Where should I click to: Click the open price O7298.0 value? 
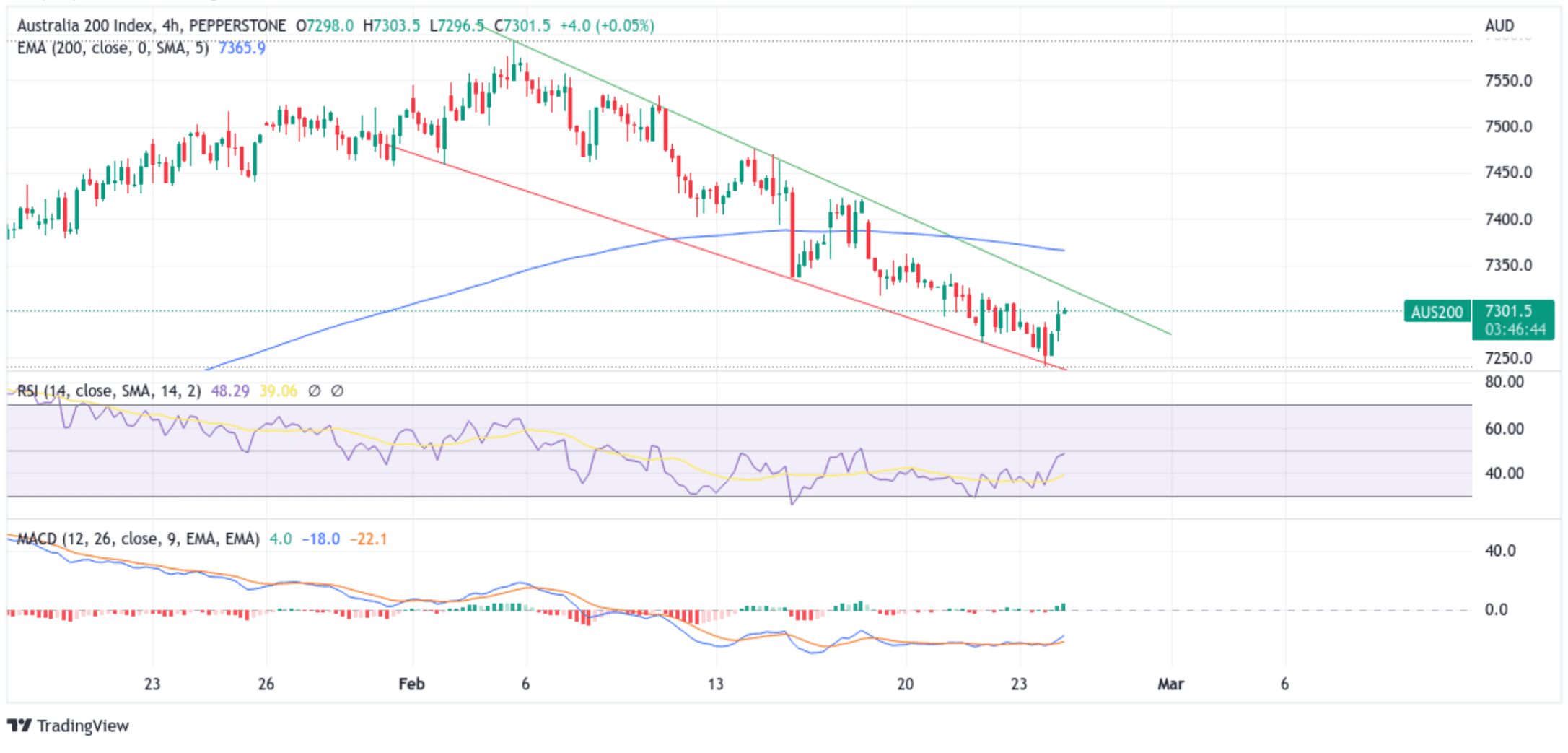[x=325, y=26]
